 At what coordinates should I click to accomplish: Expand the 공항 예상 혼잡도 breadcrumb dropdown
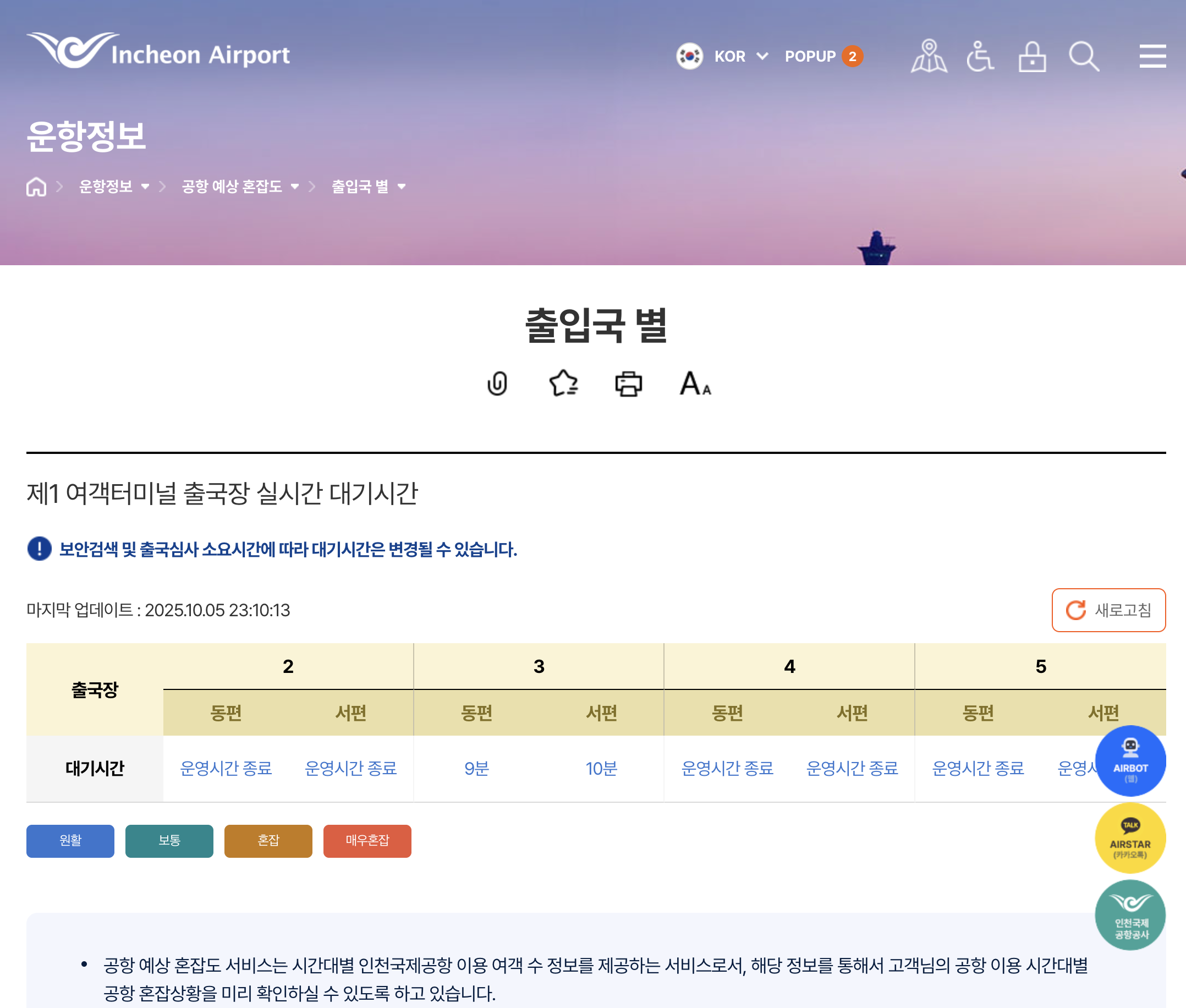(240, 187)
